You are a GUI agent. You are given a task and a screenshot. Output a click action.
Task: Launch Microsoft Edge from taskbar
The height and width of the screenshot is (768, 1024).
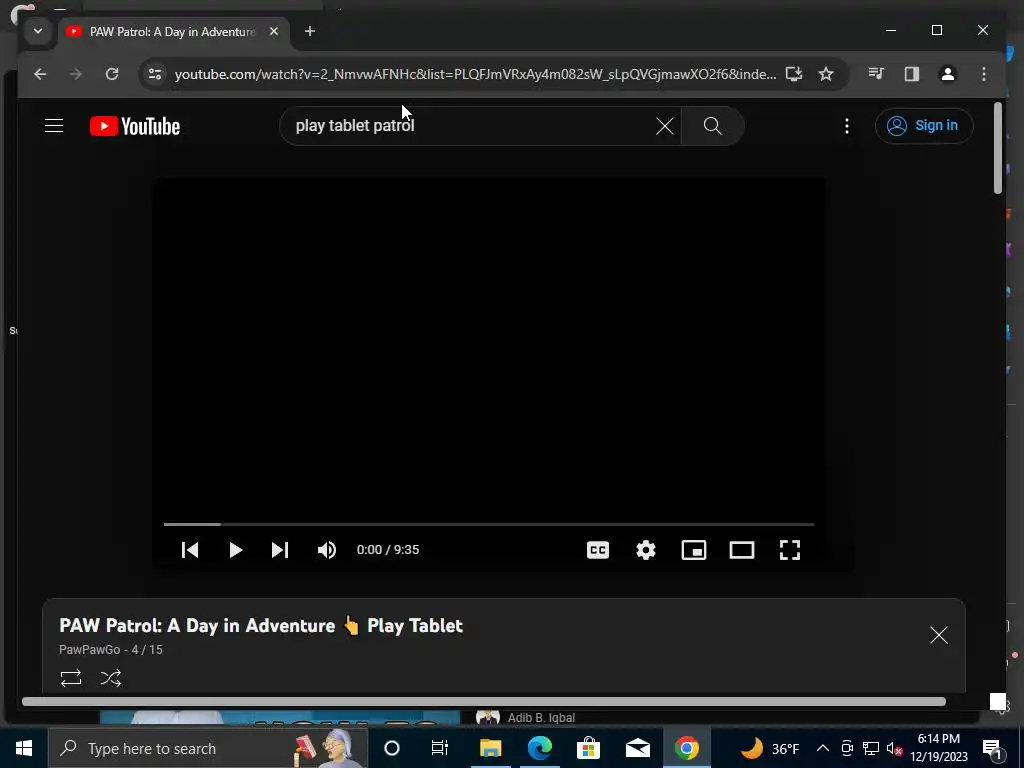coord(539,748)
